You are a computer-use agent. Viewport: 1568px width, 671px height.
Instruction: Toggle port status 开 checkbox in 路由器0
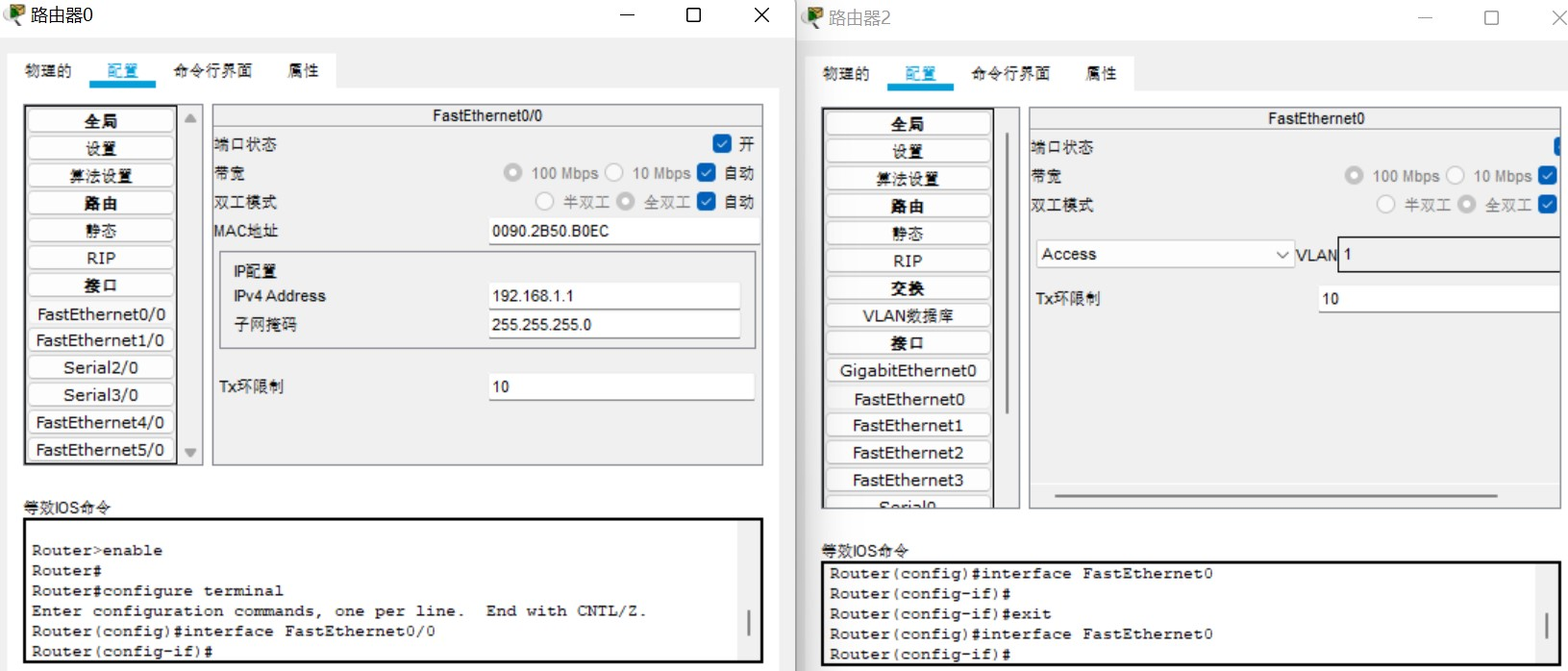(722, 144)
